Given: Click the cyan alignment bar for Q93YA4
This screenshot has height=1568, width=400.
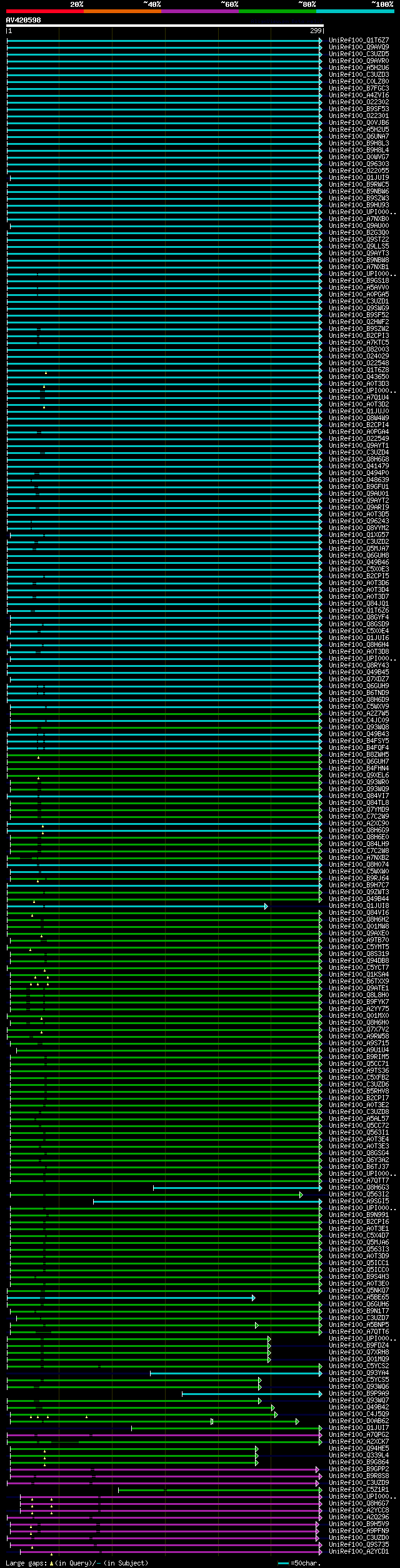Looking at the screenshot, I should 236,1373.
